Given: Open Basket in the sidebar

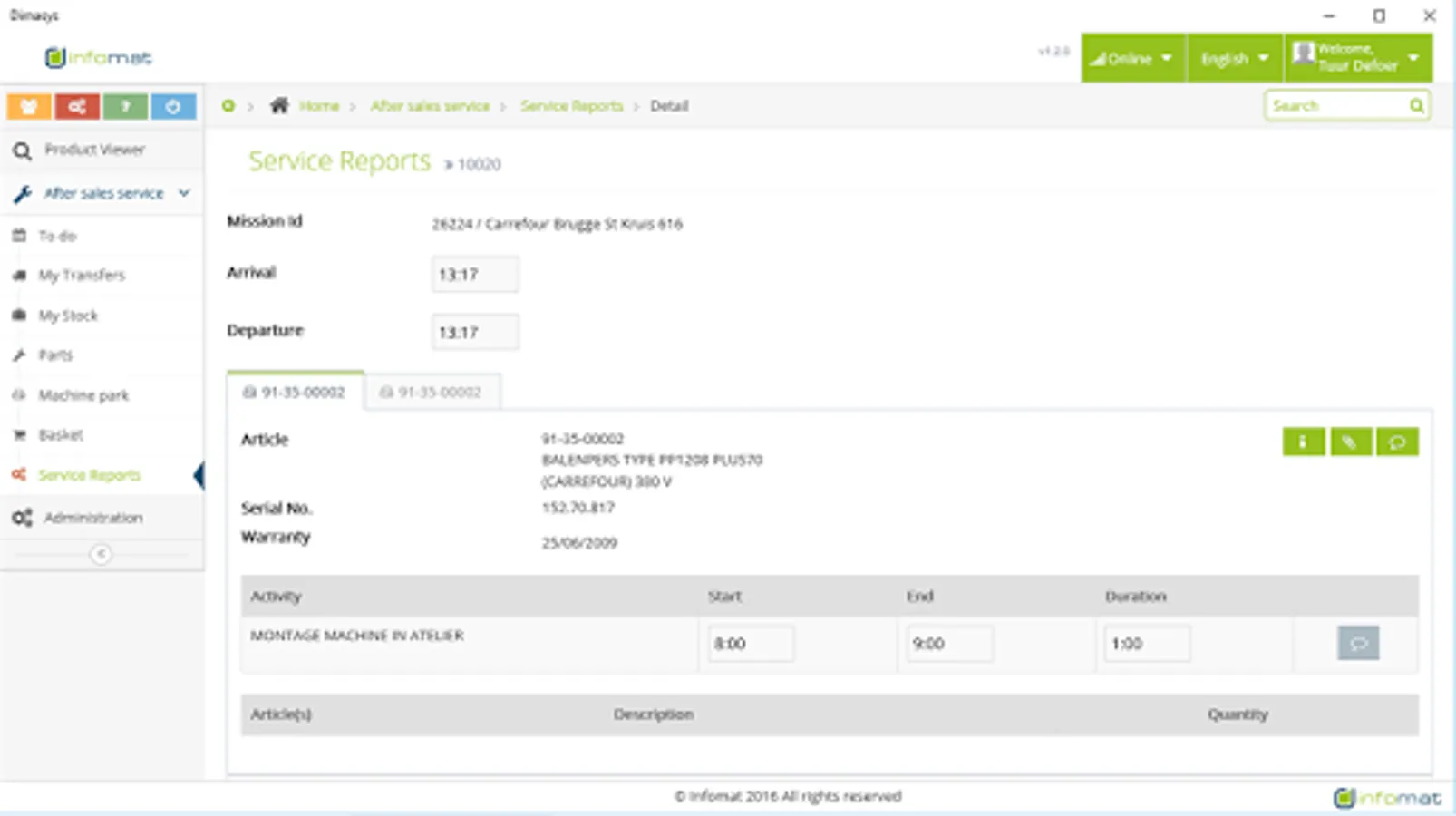Looking at the screenshot, I should (61, 435).
